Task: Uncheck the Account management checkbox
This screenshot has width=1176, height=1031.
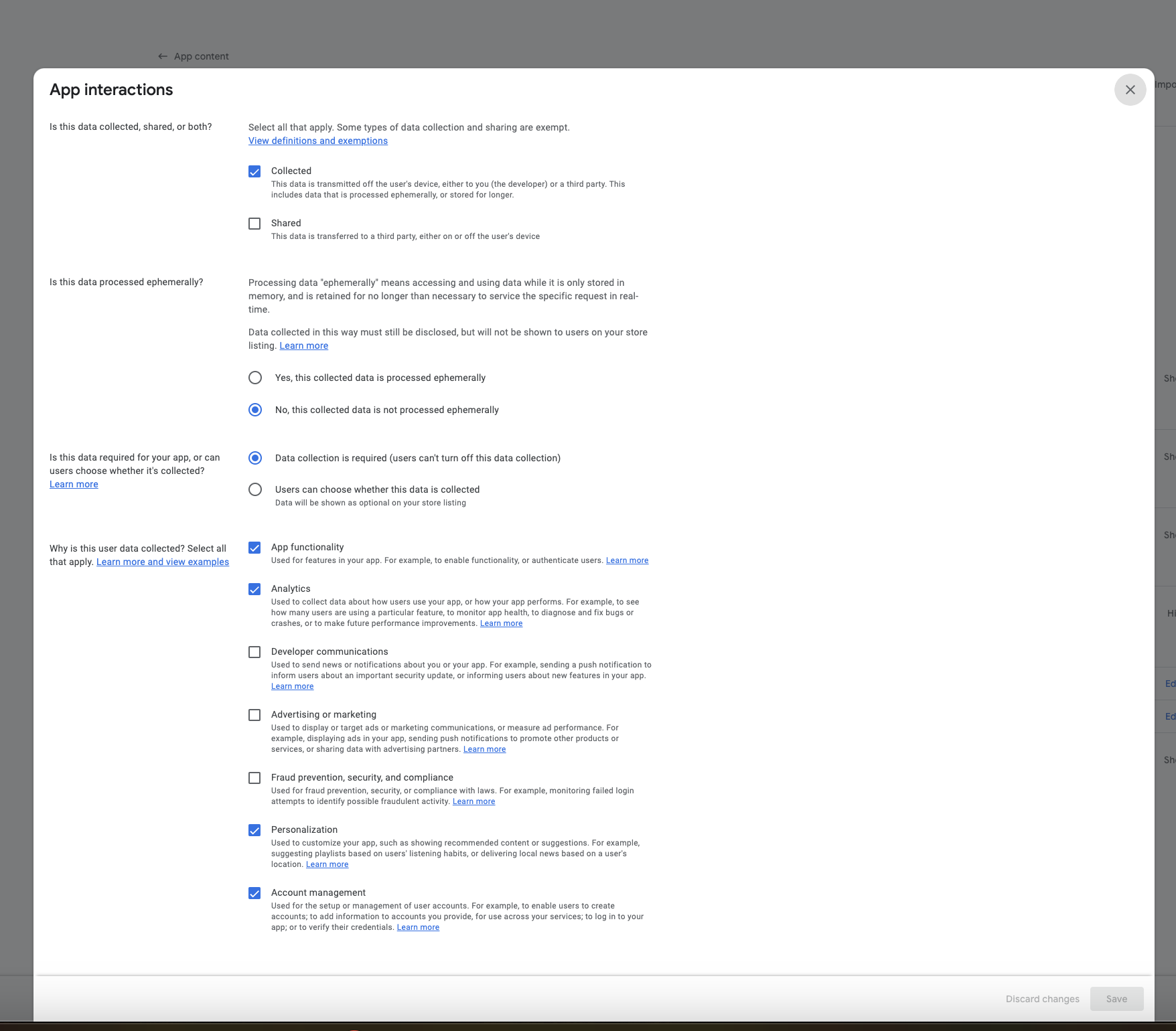Action: pos(254,893)
